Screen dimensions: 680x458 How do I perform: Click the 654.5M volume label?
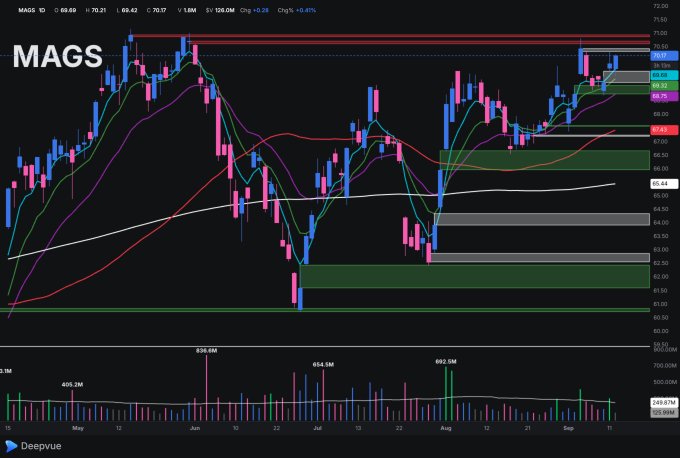click(x=323, y=365)
